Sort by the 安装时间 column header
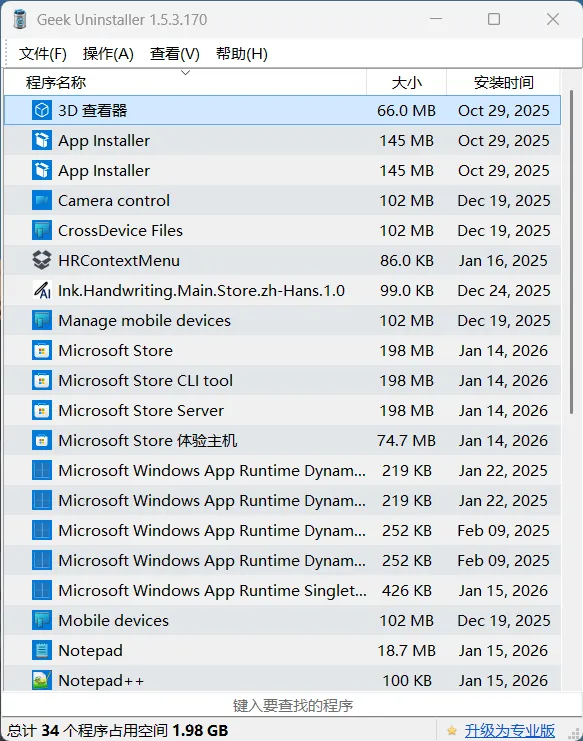This screenshot has height=741, width=583. (x=504, y=82)
